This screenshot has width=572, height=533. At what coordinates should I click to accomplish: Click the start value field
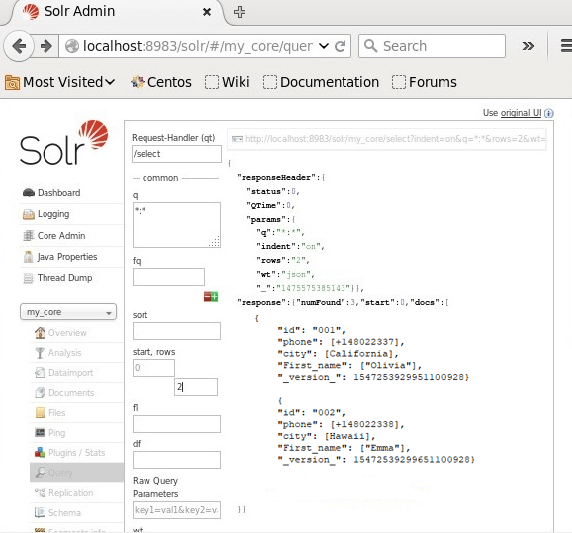[154, 368]
